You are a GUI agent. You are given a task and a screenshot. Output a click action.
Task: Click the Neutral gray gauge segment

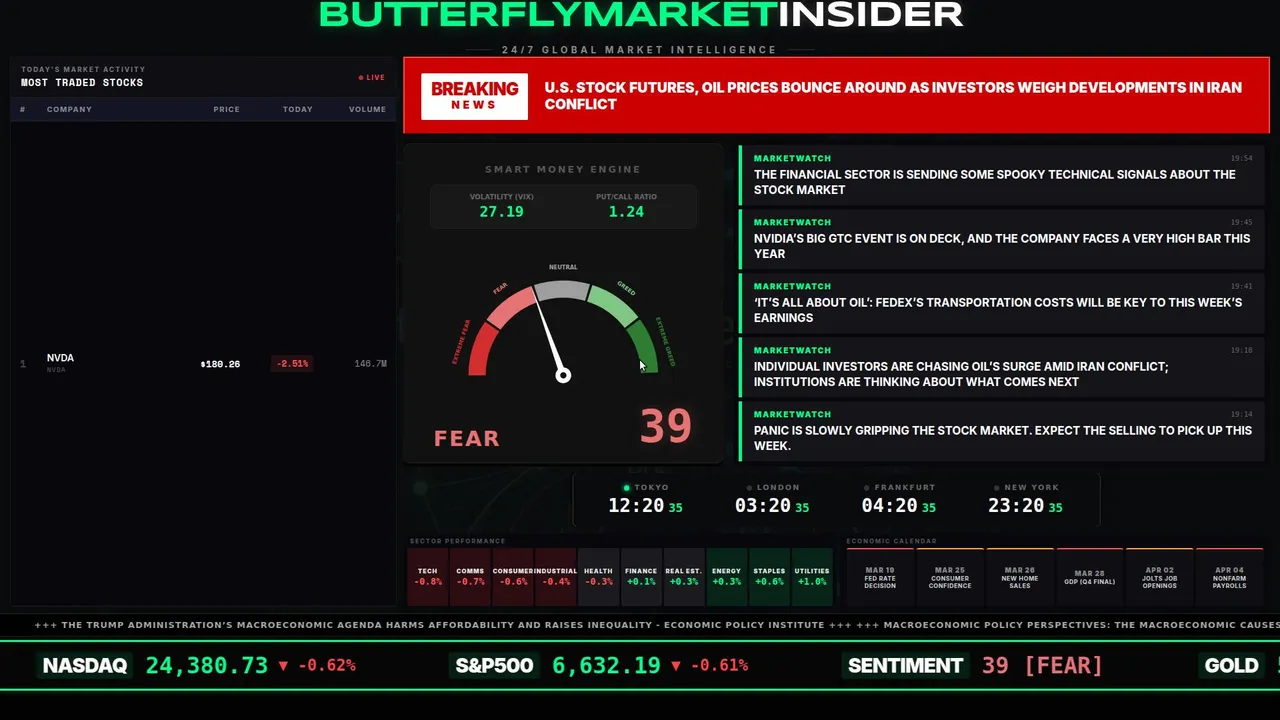tap(562, 291)
